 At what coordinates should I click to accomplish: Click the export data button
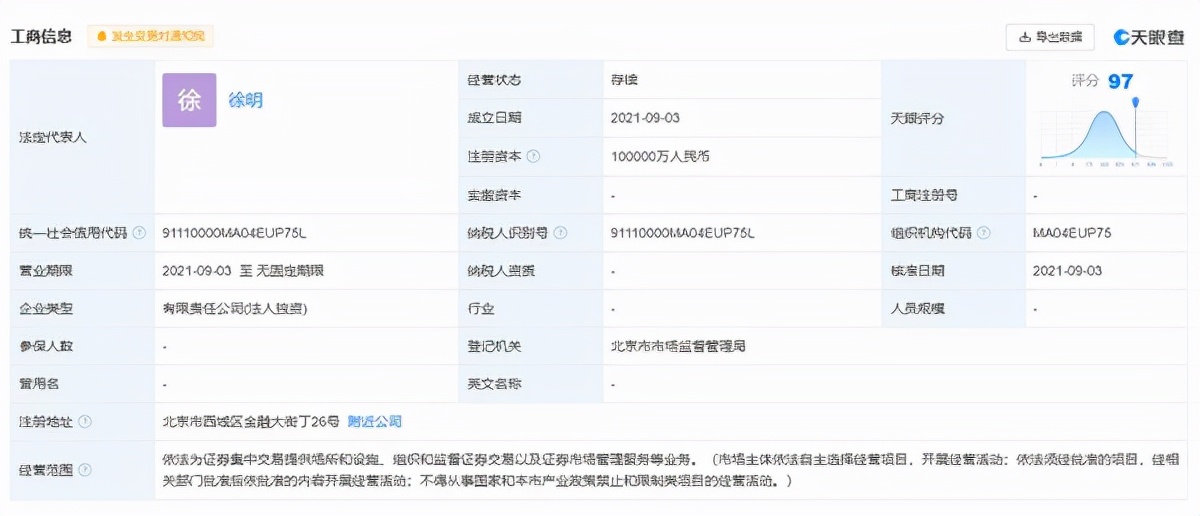(1050, 37)
